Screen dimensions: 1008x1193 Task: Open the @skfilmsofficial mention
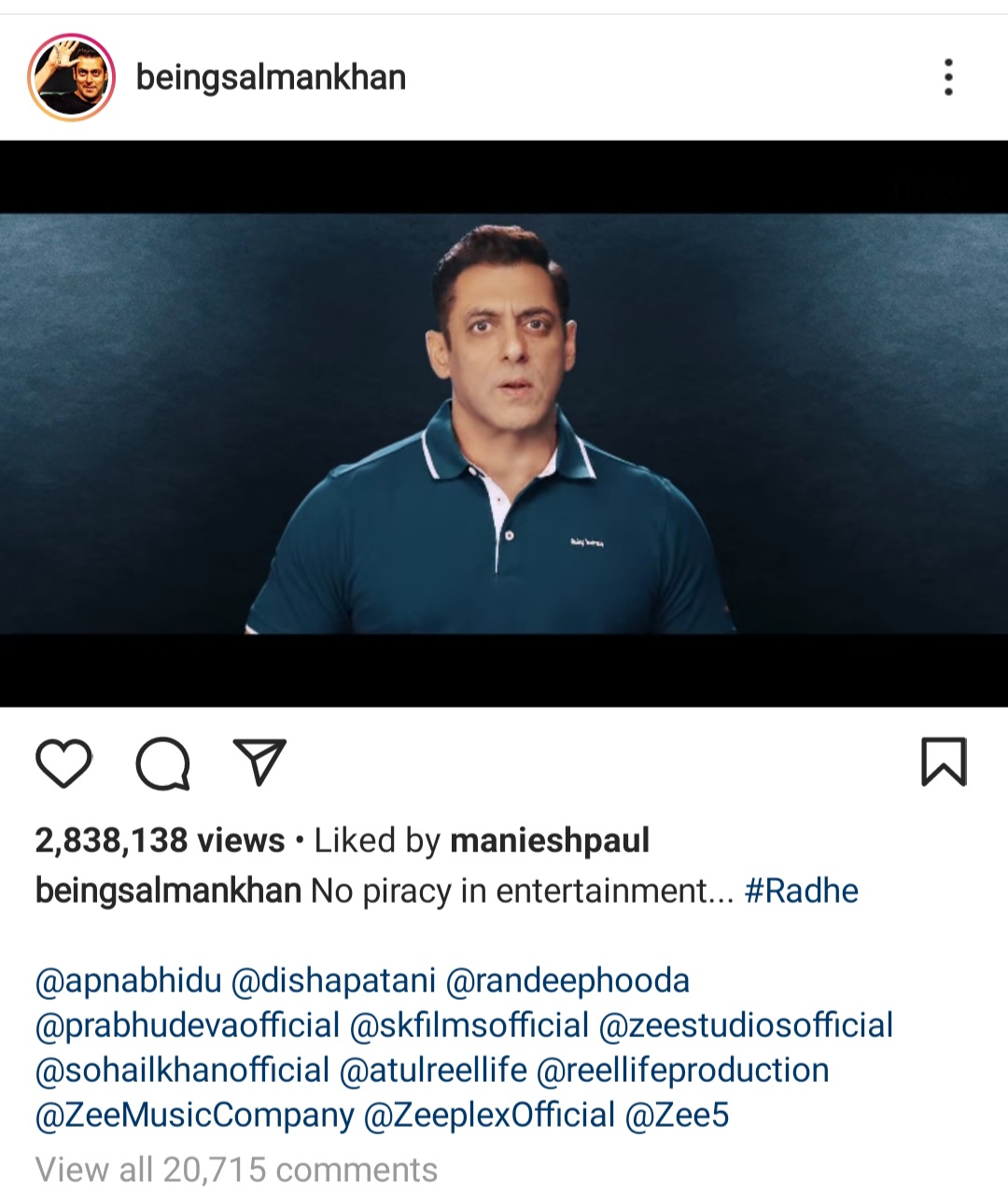[469, 1025]
